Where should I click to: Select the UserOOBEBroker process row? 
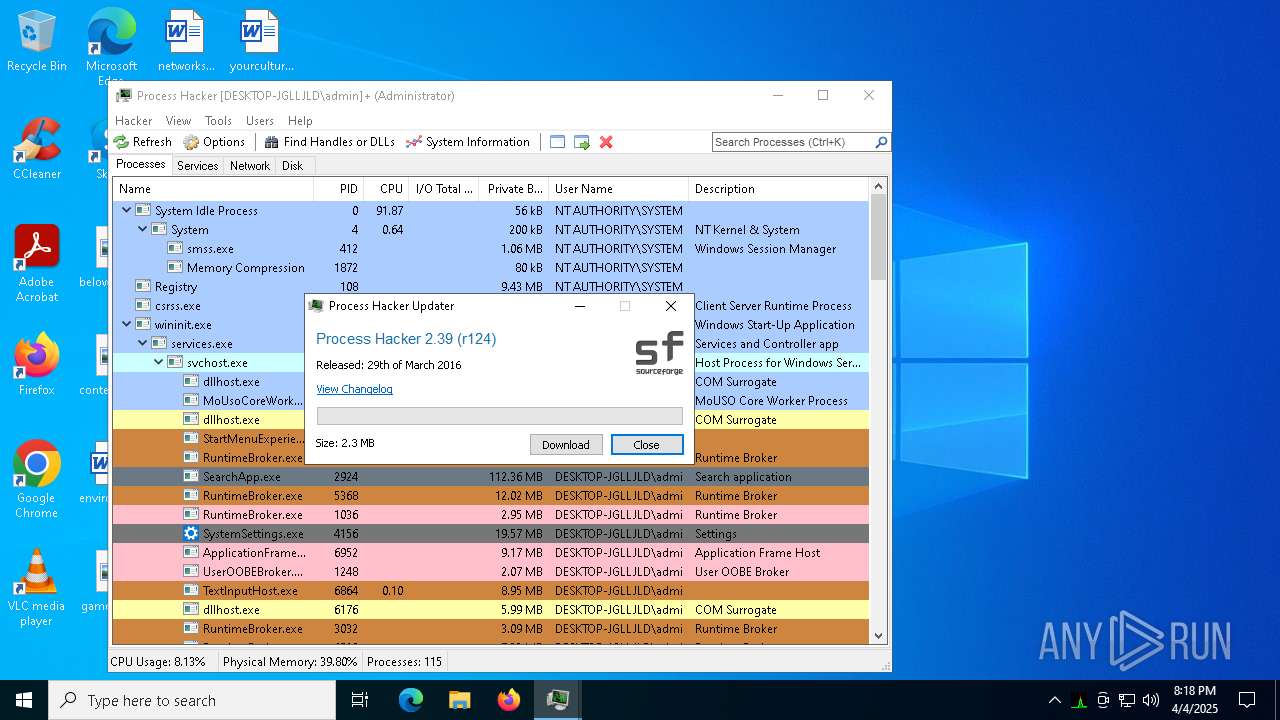pos(490,571)
